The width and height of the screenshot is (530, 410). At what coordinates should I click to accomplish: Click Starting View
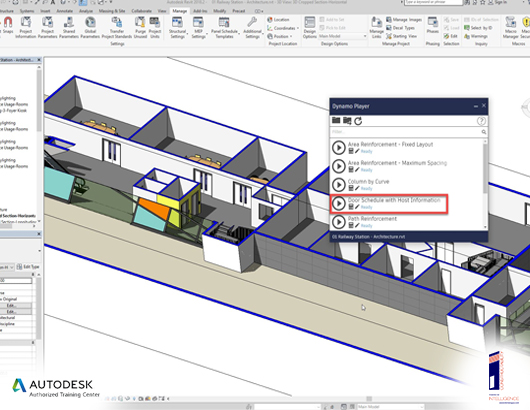pos(402,36)
